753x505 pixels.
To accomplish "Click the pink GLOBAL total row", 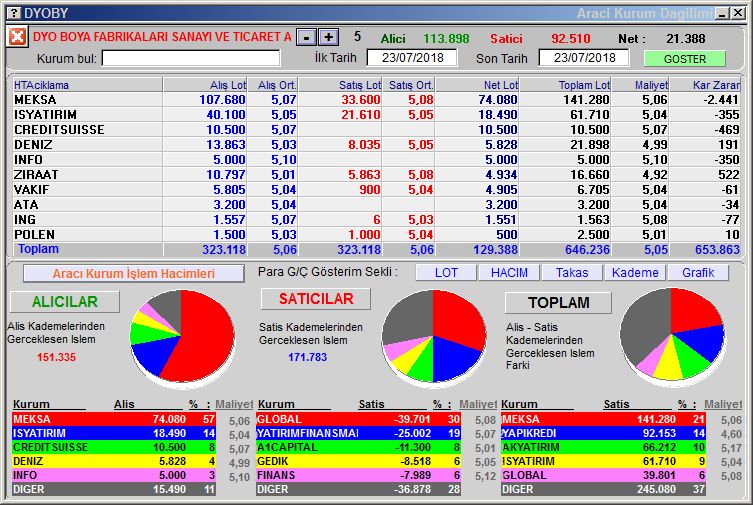I will coord(603,475).
